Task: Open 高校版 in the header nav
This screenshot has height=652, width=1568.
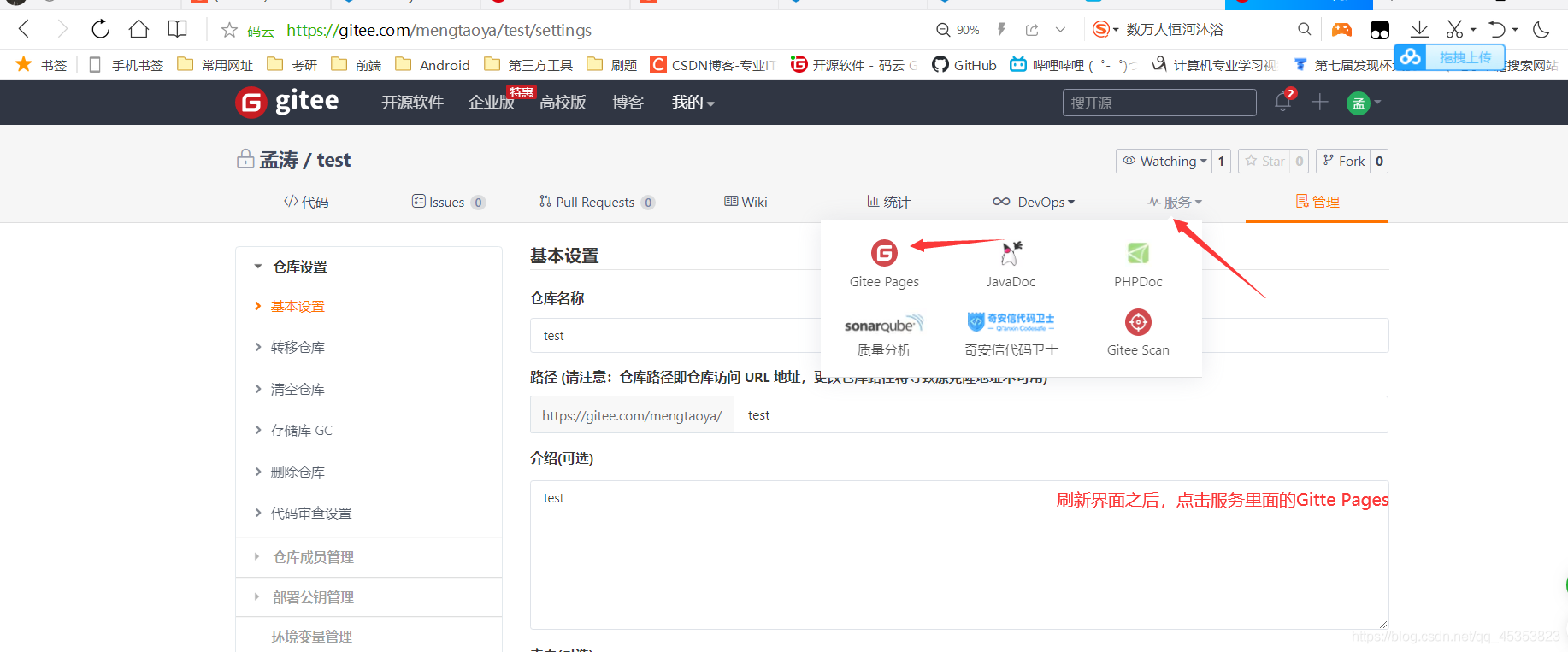Action: point(563,103)
